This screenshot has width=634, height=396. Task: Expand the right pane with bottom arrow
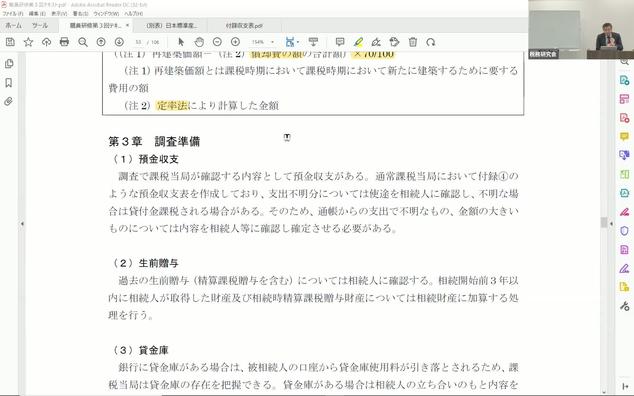coord(624,387)
